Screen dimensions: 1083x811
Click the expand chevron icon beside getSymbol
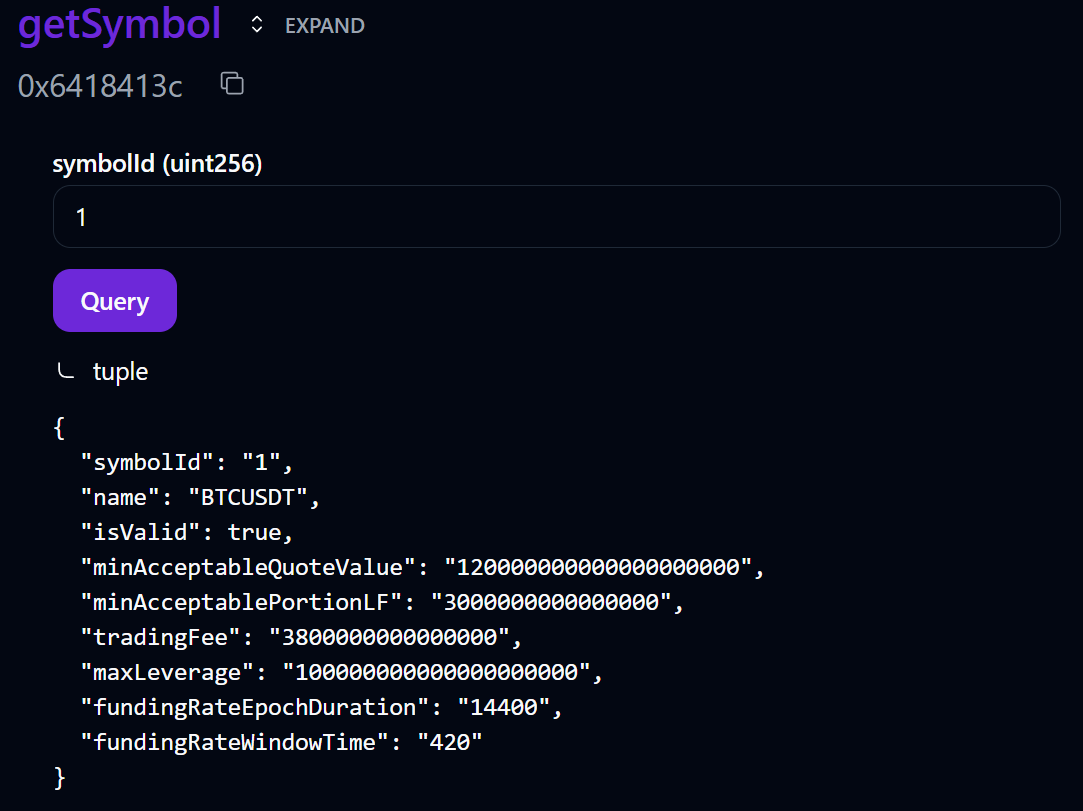click(x=257, y=26)
